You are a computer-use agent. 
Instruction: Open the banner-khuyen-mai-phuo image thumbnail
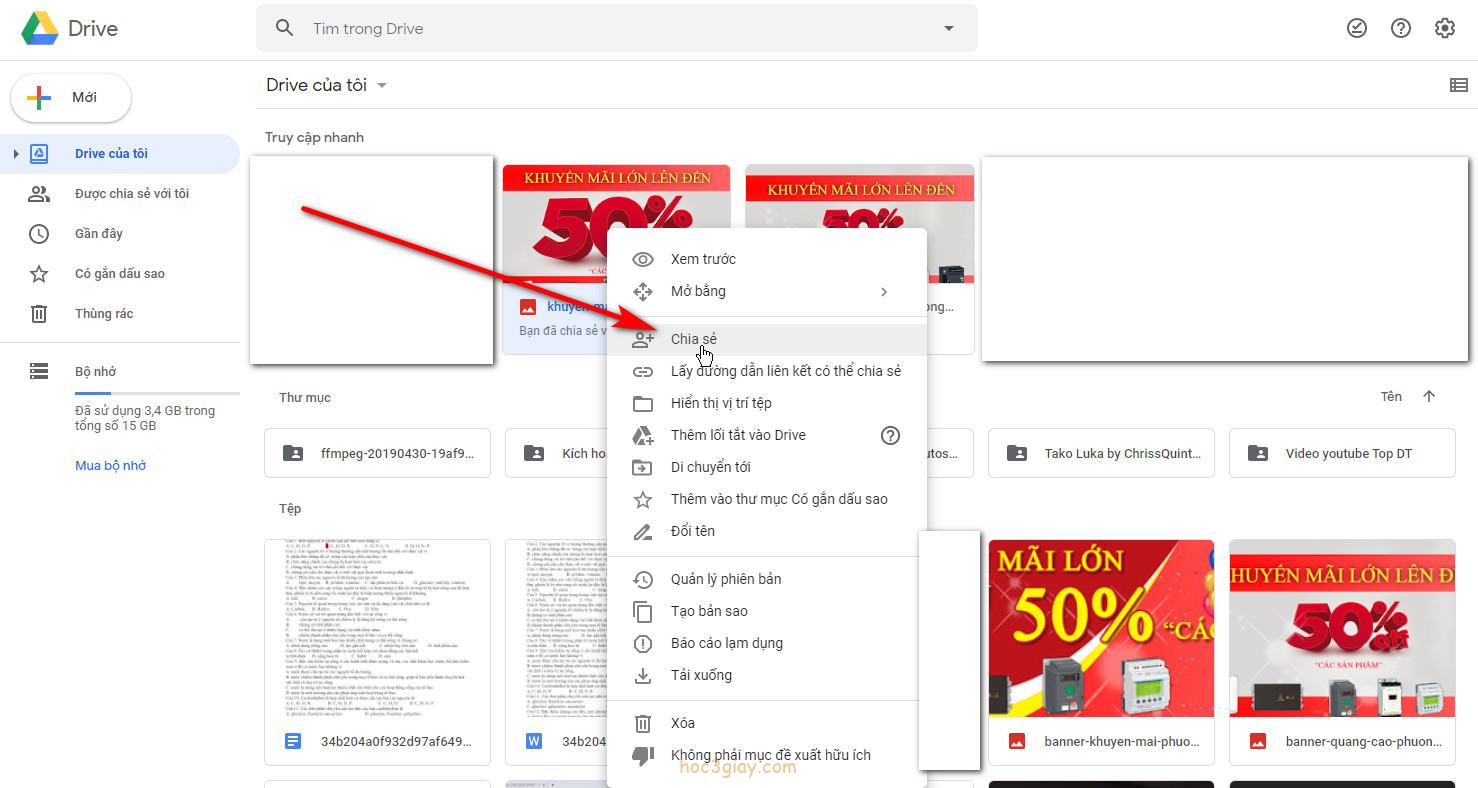pyautogui.click(x=1101, y=628)
